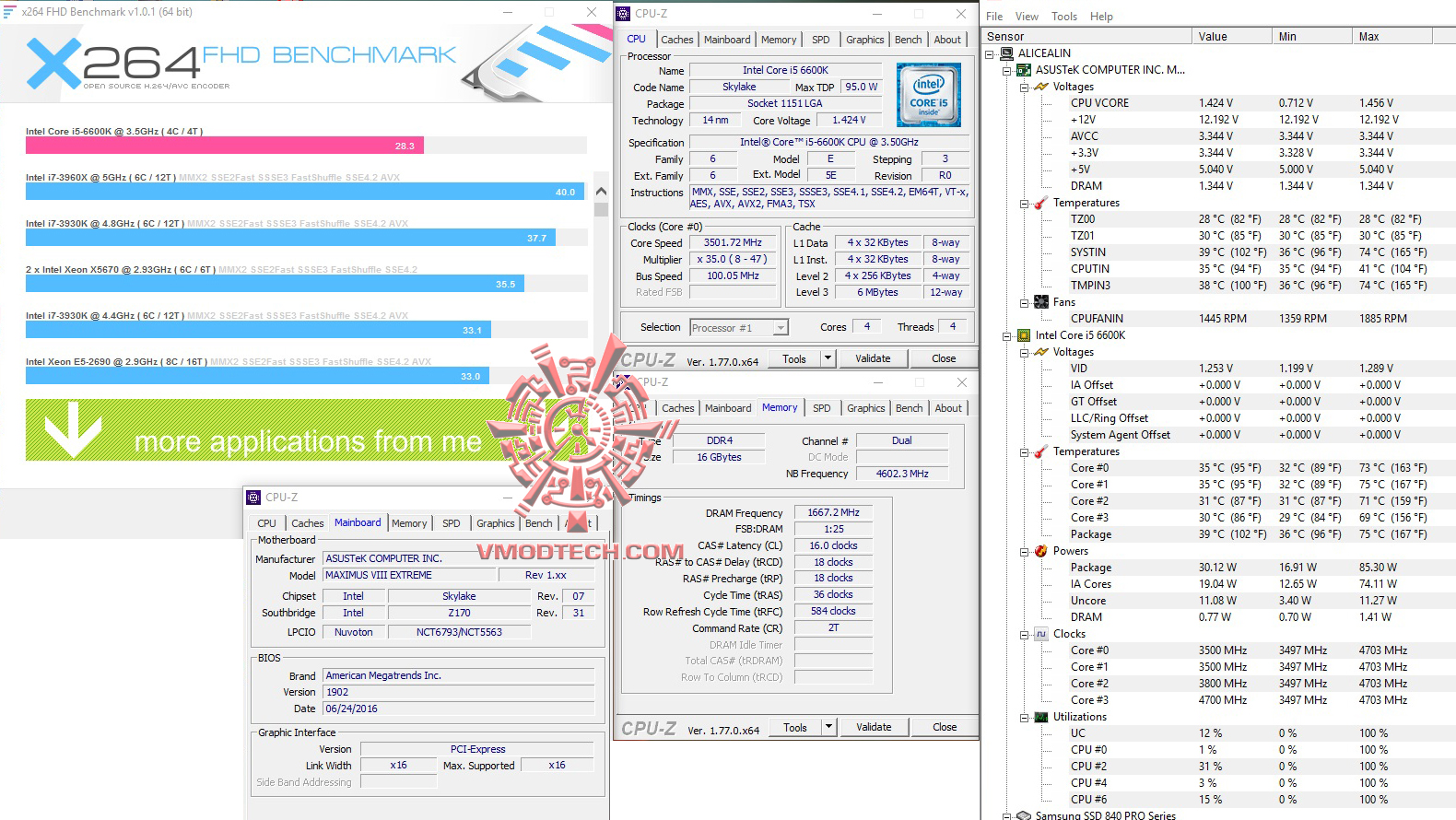Viewport: 1456px width, 820px height.
Task: Click the Powers flame icon
Action: pos(1041,551)
